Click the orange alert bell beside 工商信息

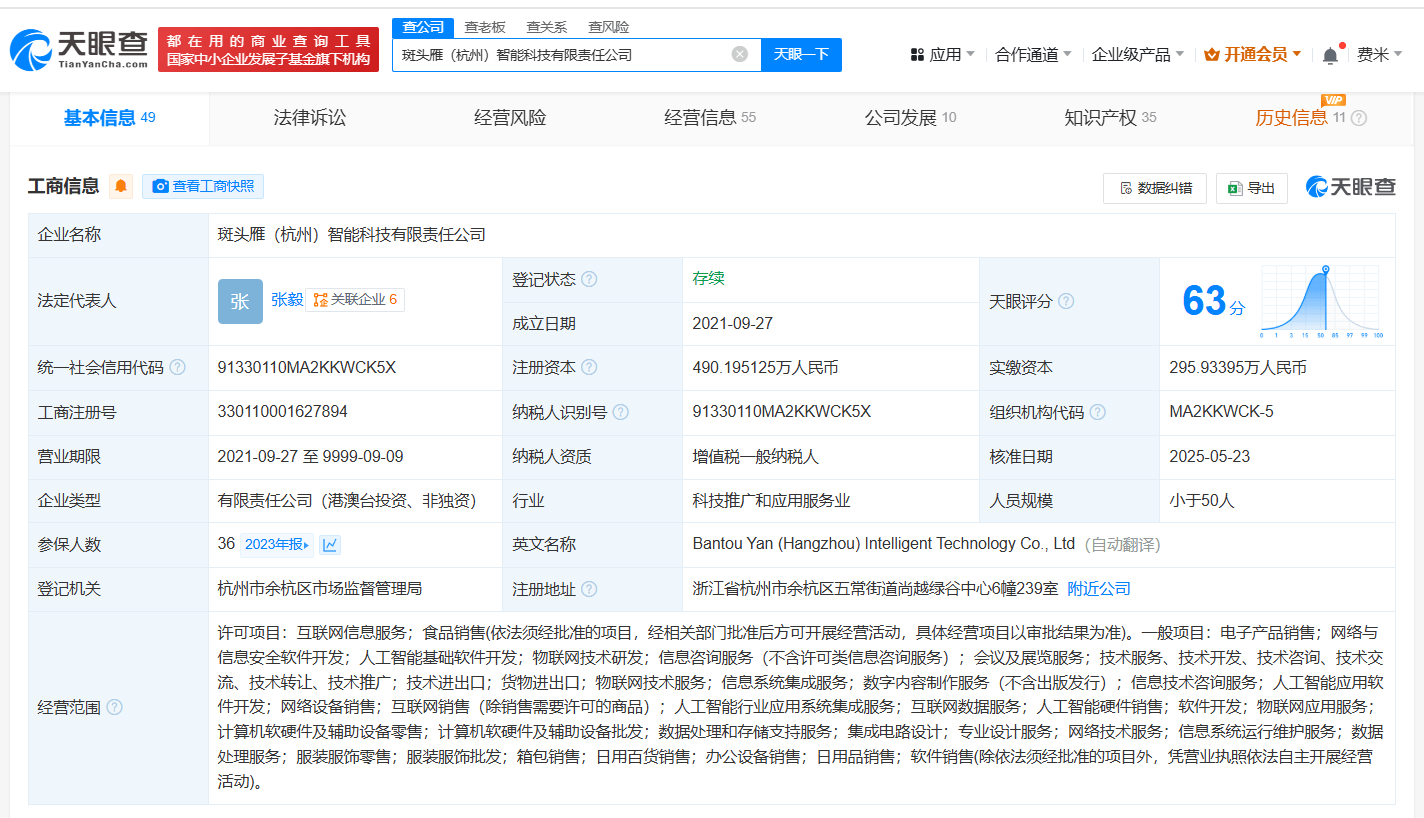point(121,186)
